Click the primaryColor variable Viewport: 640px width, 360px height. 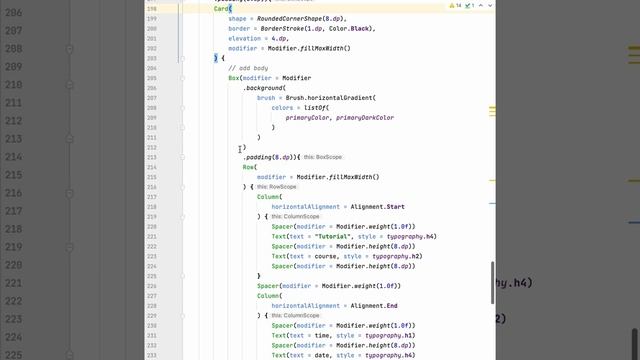(307, 118)
